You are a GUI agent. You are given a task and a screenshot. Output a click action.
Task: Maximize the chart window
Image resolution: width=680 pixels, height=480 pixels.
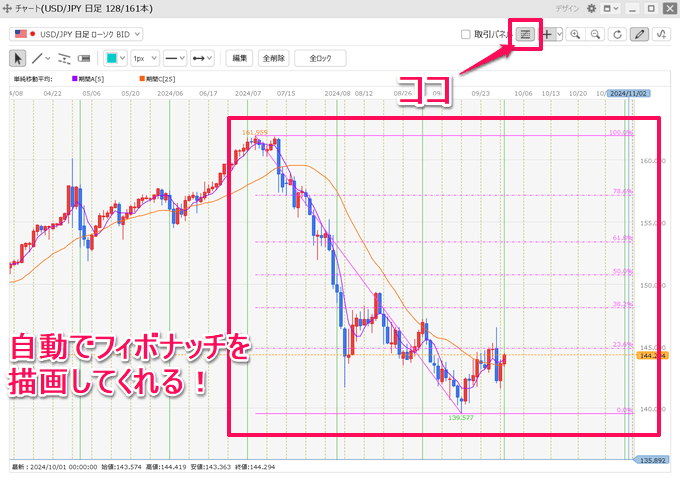651,8
